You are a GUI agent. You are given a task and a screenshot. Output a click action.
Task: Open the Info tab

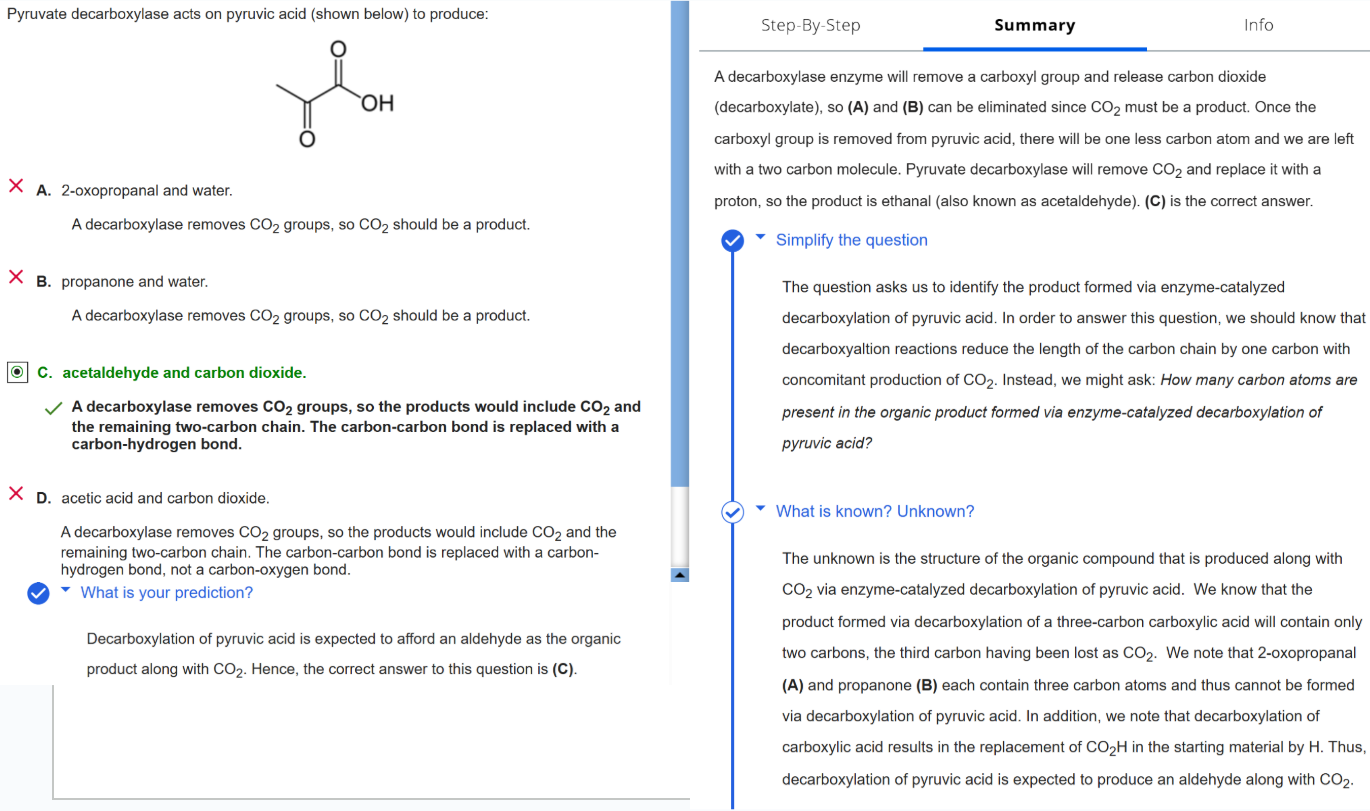tap(1258, 25)
